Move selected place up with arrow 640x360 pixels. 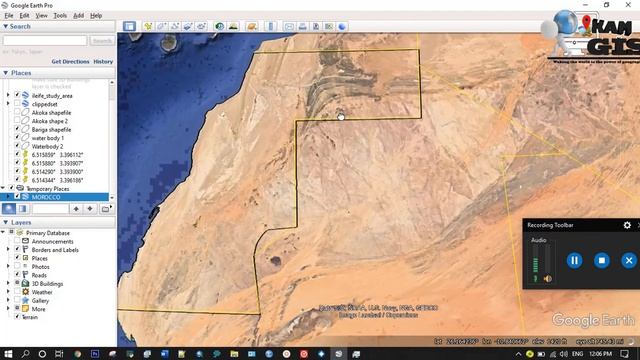pyautogui.click(x=76, y=209)
